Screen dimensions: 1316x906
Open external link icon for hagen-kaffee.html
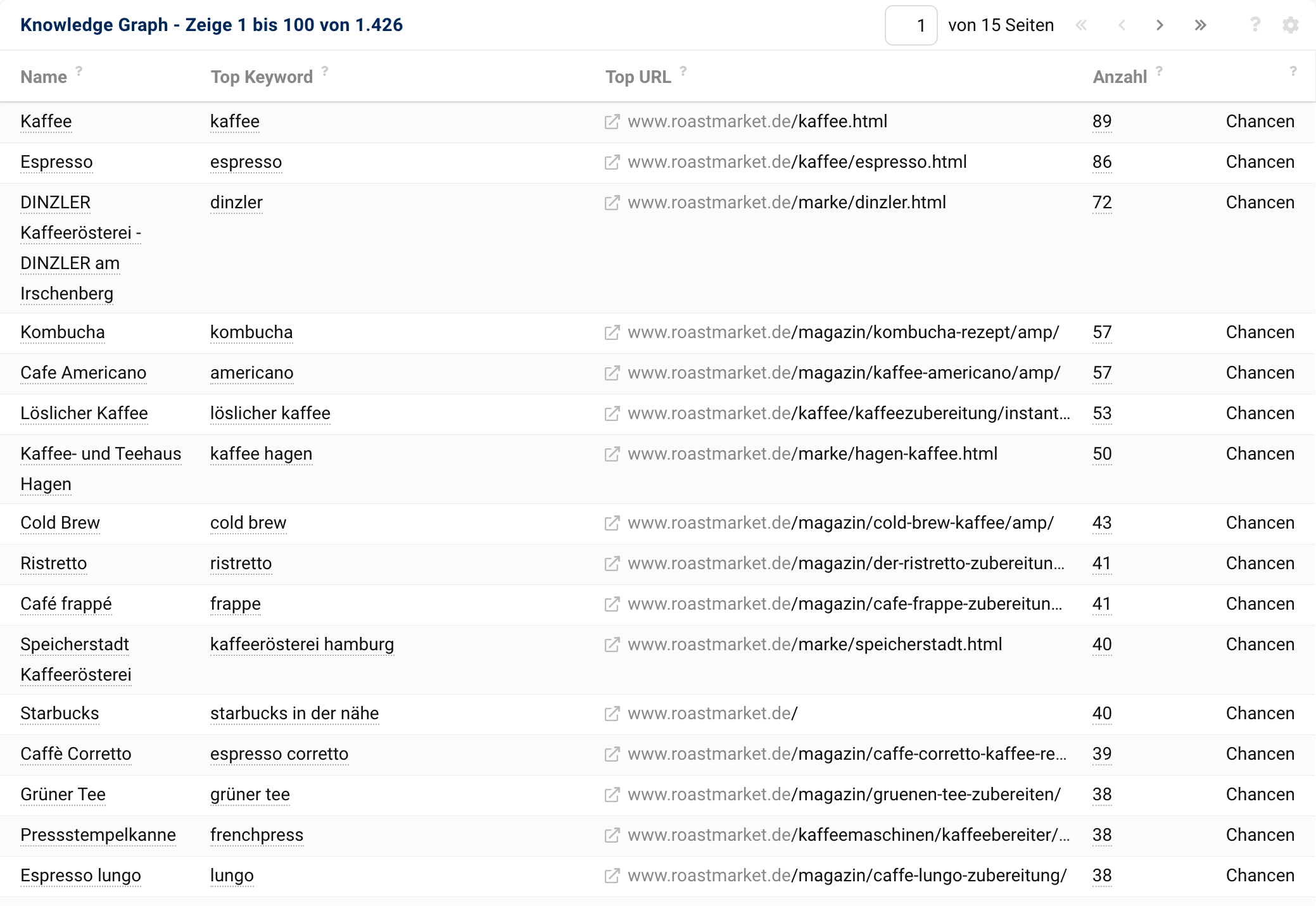pyautogui.click(x=612, y=454)
